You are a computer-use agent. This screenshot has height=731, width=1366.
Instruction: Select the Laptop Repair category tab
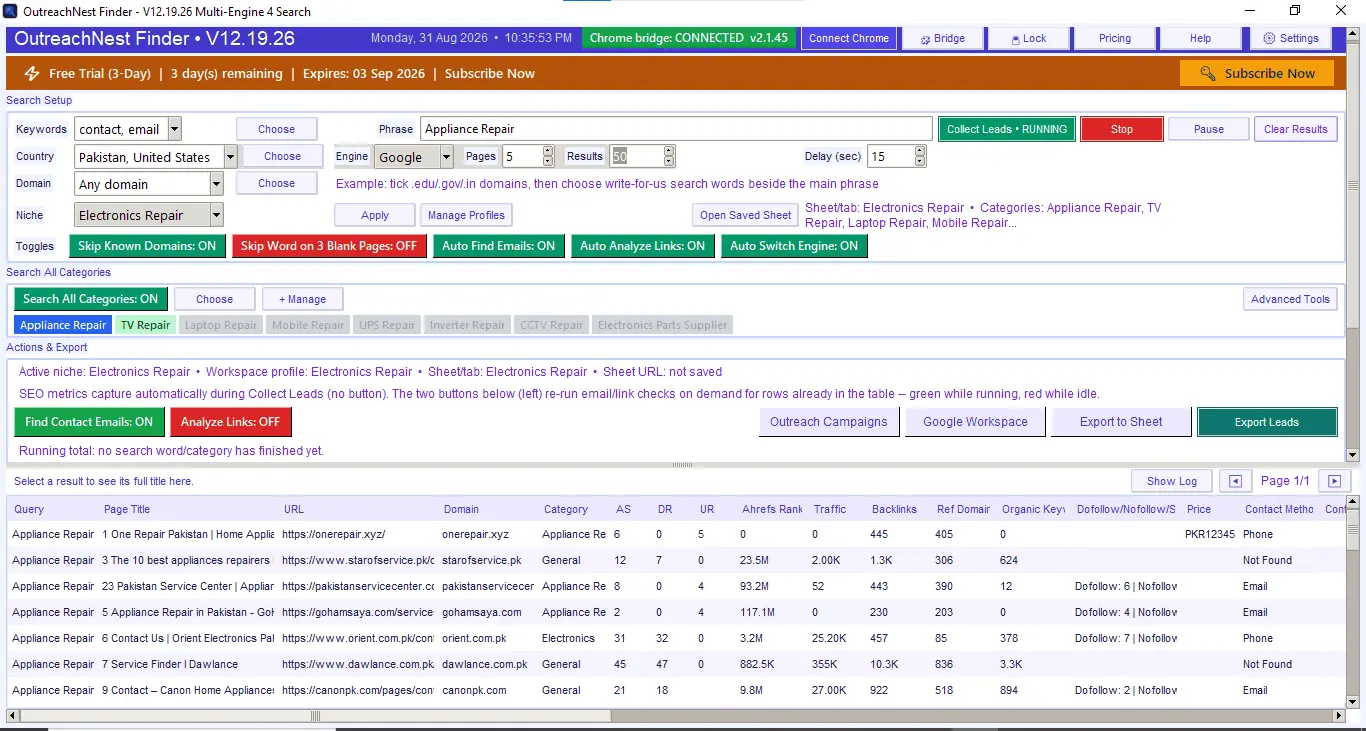pyautogui.click(x=221, y=325)
